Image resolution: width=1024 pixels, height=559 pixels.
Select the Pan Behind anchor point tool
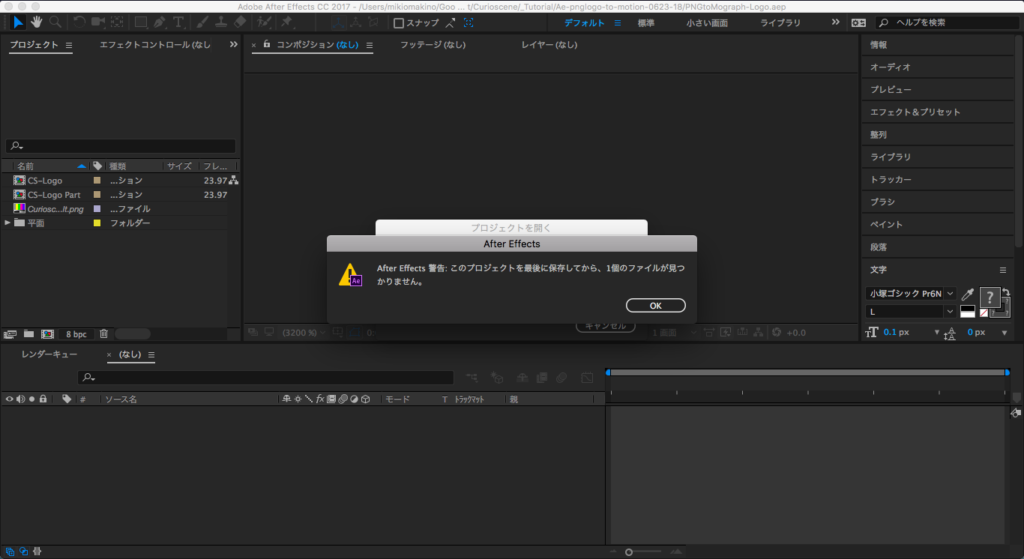(x=117, y=22)
